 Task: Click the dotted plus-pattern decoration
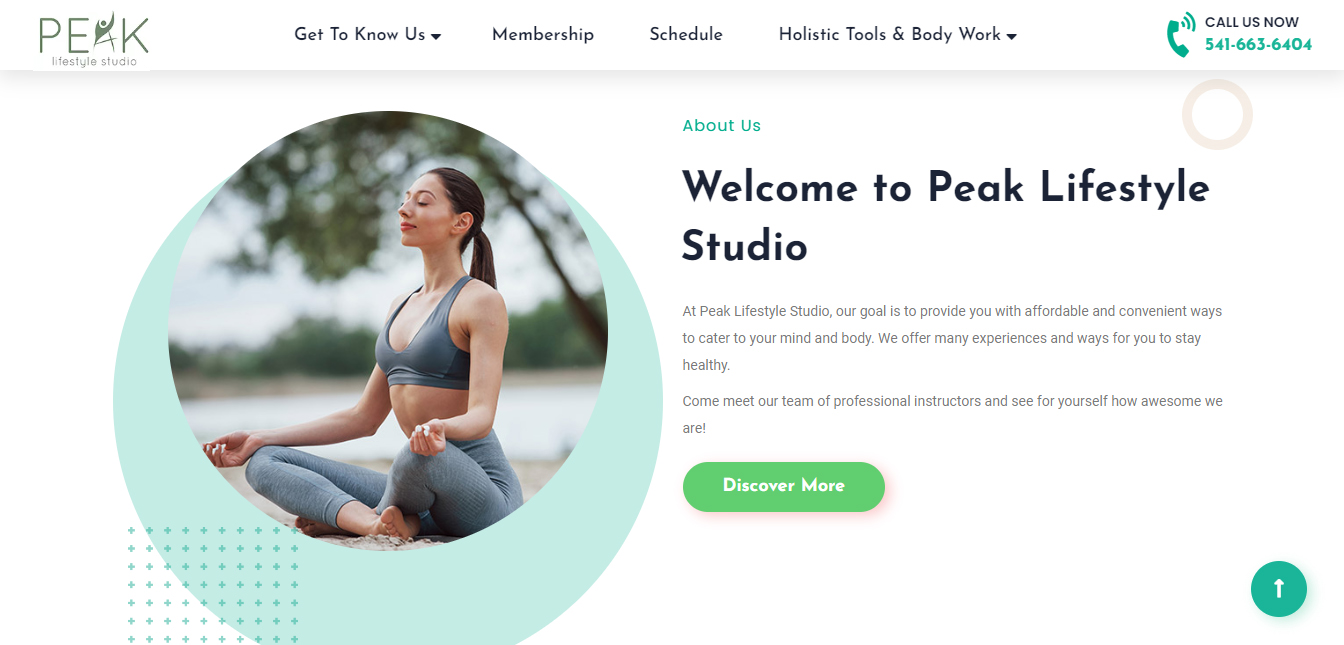pyautogui.click(x=213, y=585)
